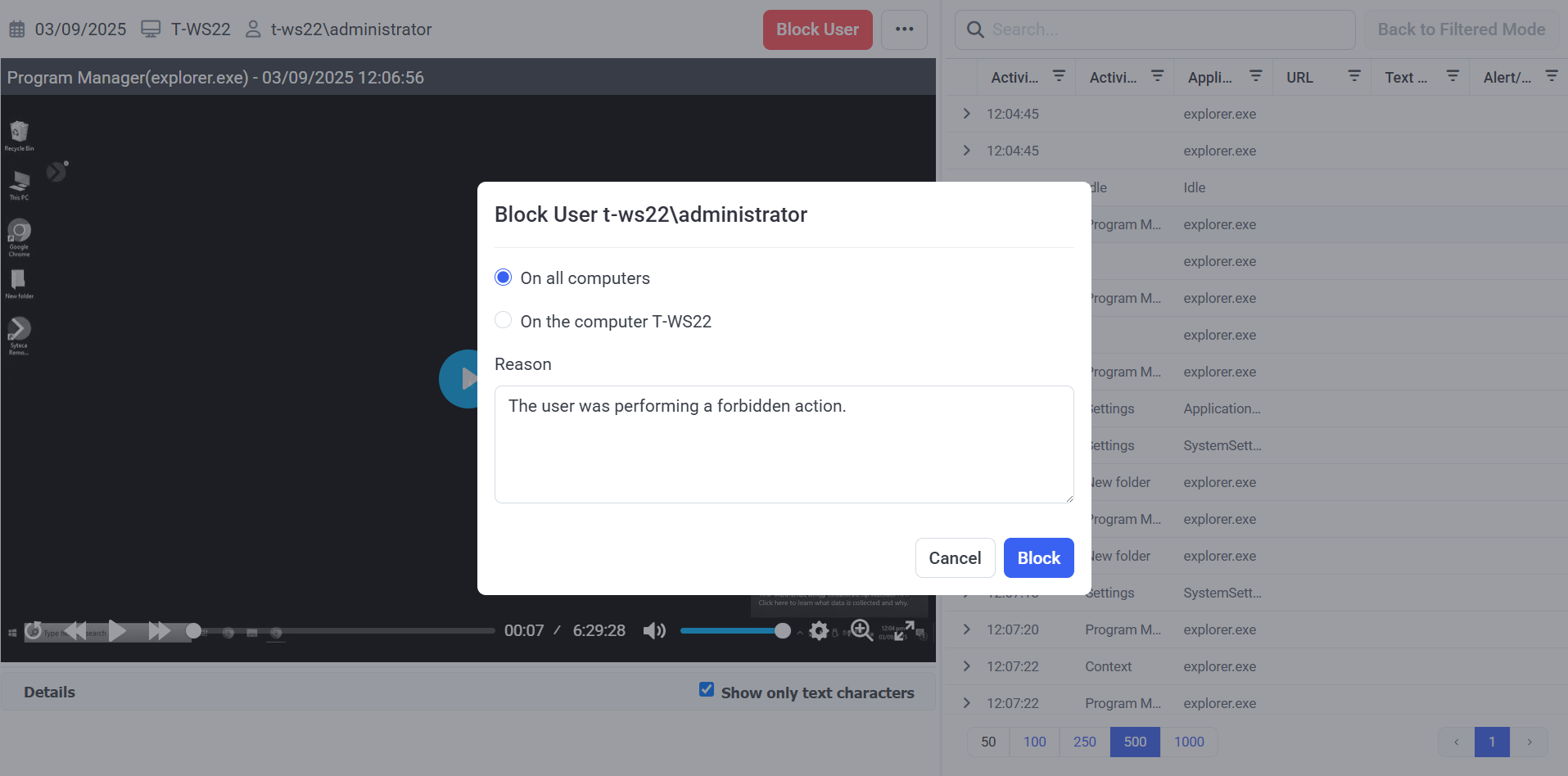Expand the first 12:04:45 explorer.exe row
1568x776 pixels.
(x=967, y=114)
